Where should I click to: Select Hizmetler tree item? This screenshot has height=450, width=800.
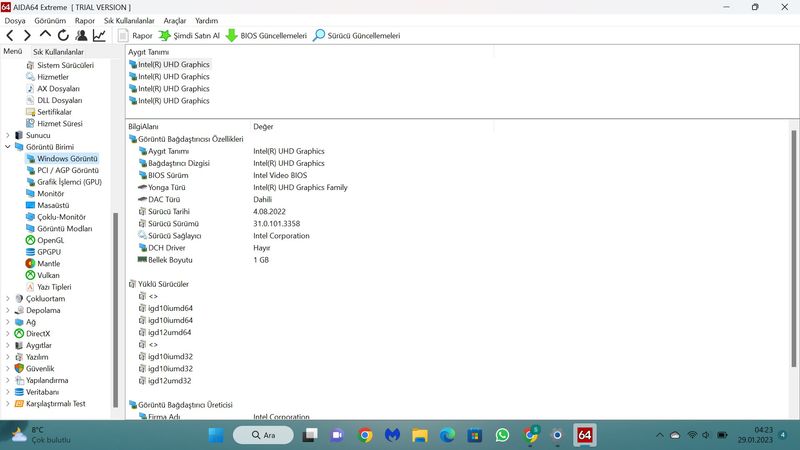pyautogui.click(x=47, y=77)
